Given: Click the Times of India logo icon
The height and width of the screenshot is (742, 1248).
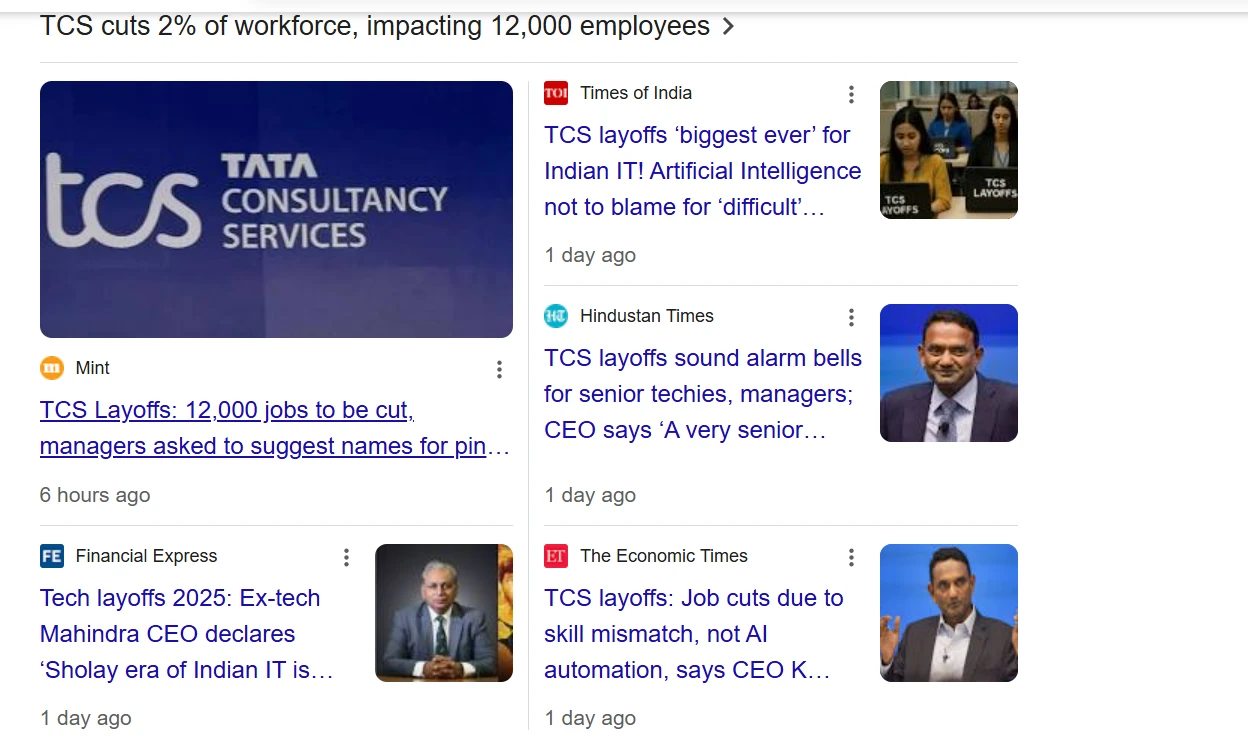Looking at the screenshot, I should 556,93.
